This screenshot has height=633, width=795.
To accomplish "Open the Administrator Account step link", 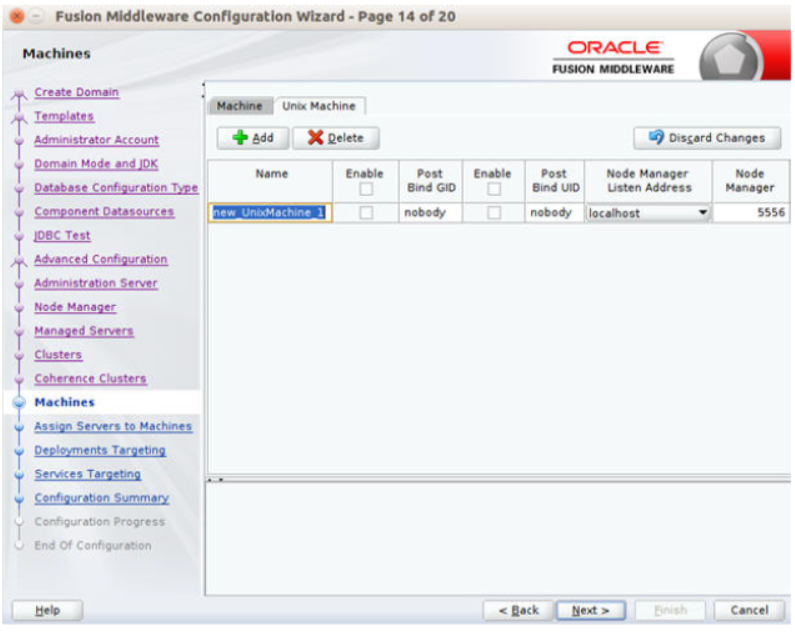I will [96, 140].
